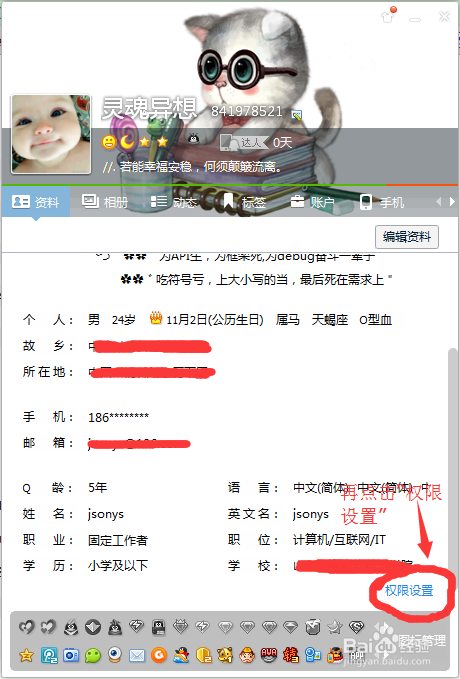Click the 达人 badge icon
The image size is (460, 679).
(x=243, y=142)
